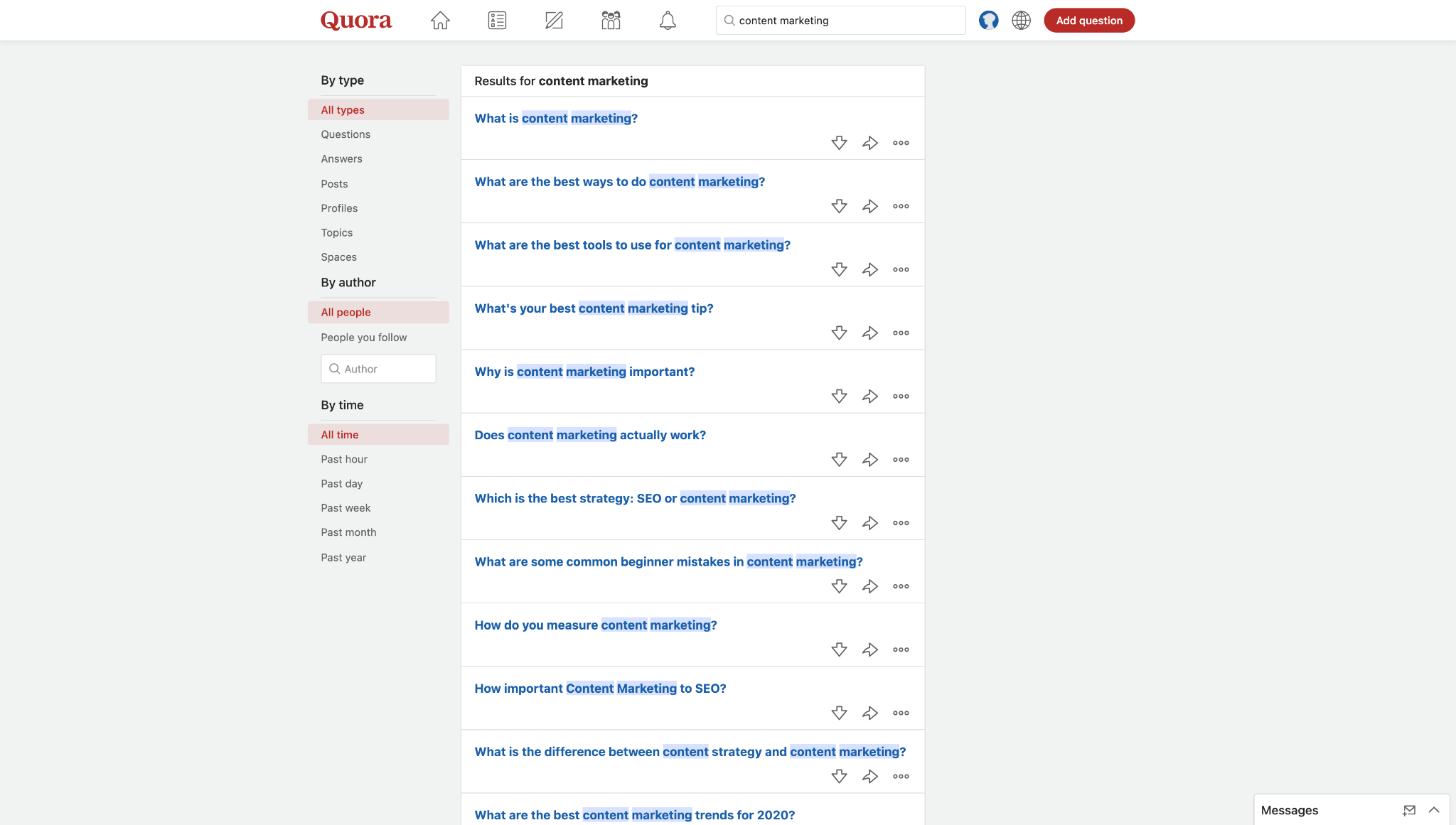Click the Add question button
The width and height of the screenshot is (1456, 825).
click(x=1089, y=21)
